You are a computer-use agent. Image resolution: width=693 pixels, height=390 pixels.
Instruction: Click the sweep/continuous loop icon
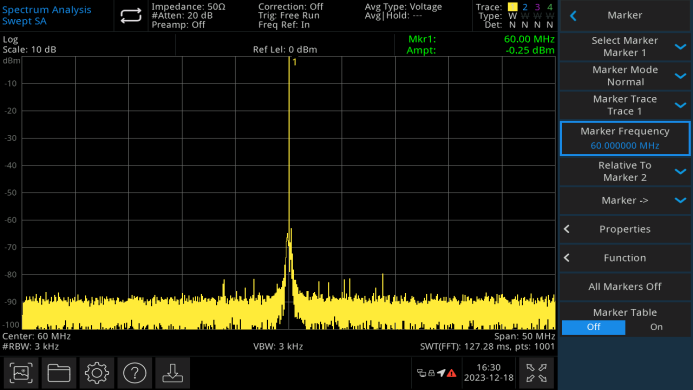[x=131, y=16]
